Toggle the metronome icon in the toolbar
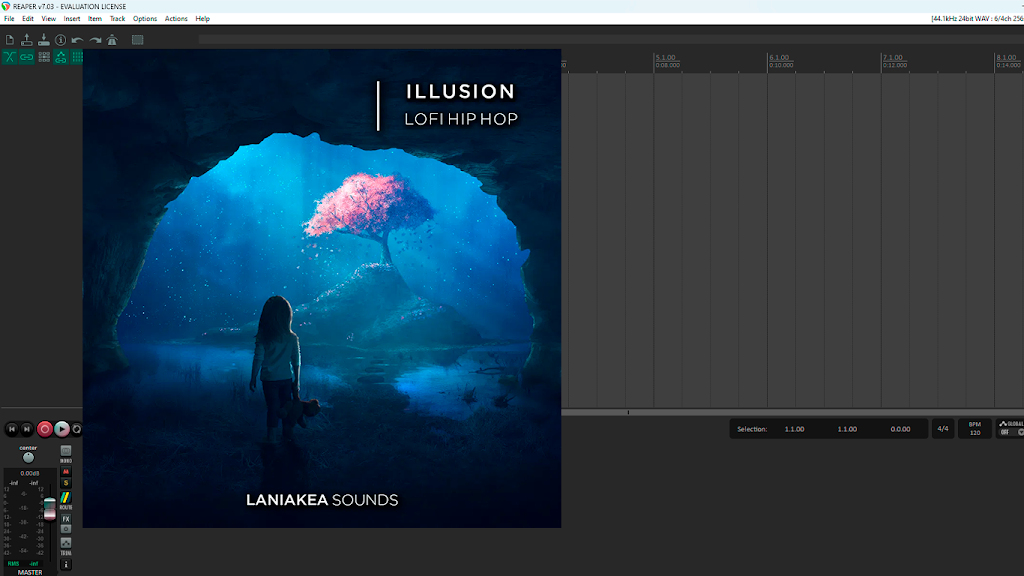This screenshot has height=576, width=1024. [112, 40]
